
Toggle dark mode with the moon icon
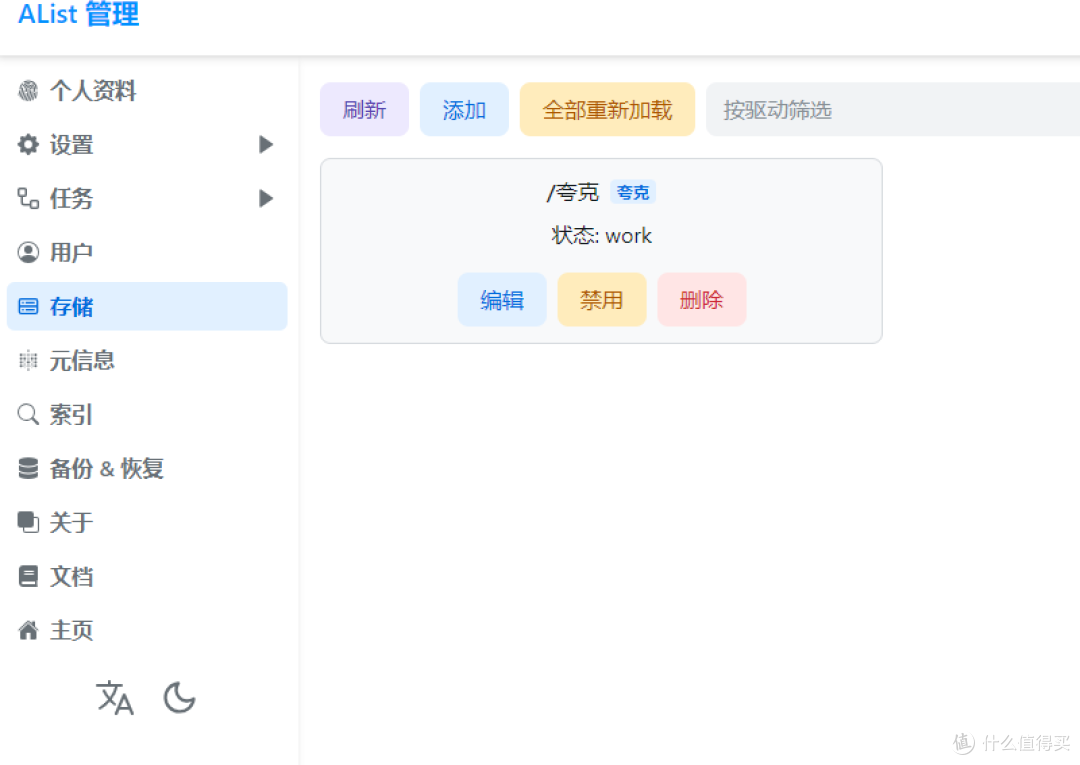180,698
